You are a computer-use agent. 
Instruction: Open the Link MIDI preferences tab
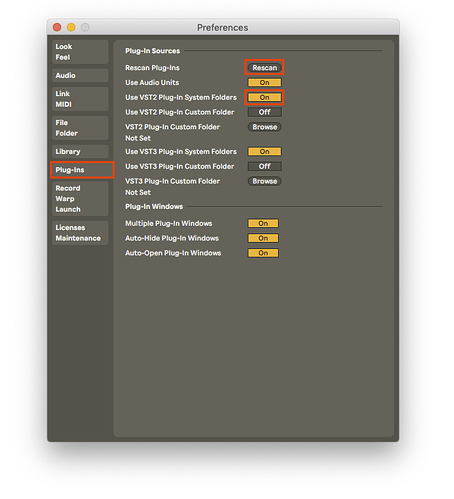[x=80, y=99]
